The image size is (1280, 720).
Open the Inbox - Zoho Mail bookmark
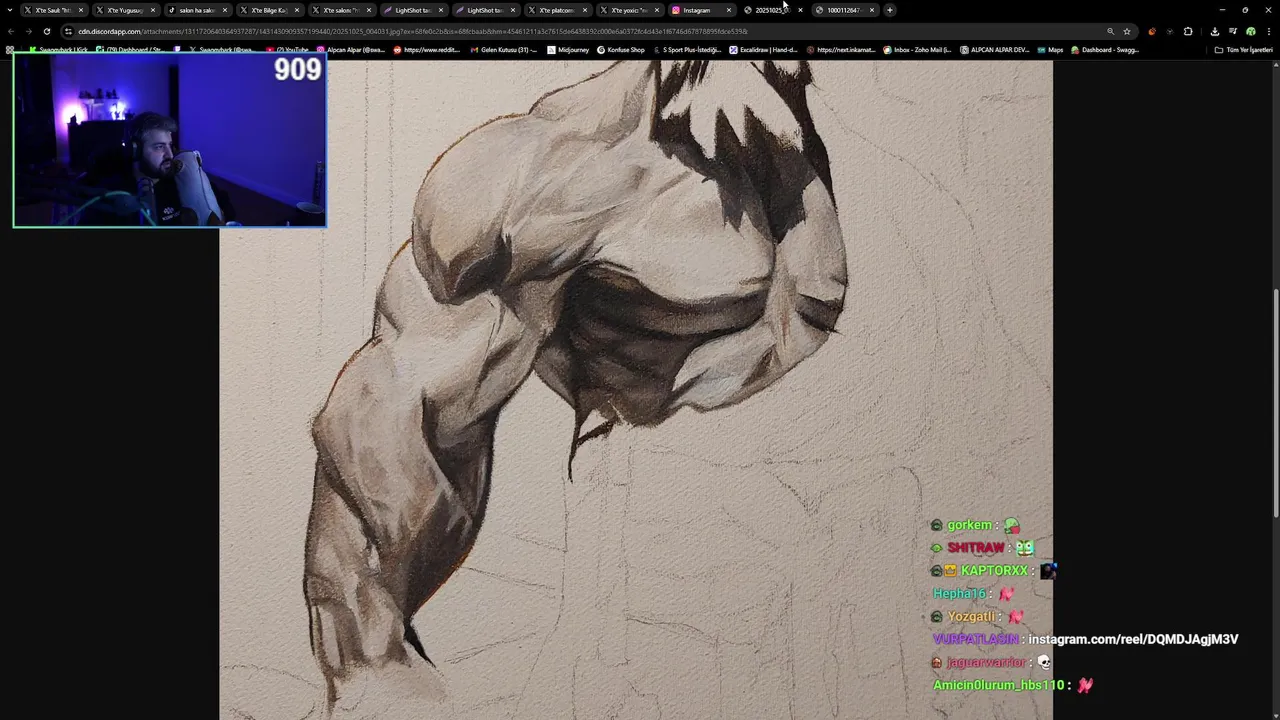click(917, 50)
